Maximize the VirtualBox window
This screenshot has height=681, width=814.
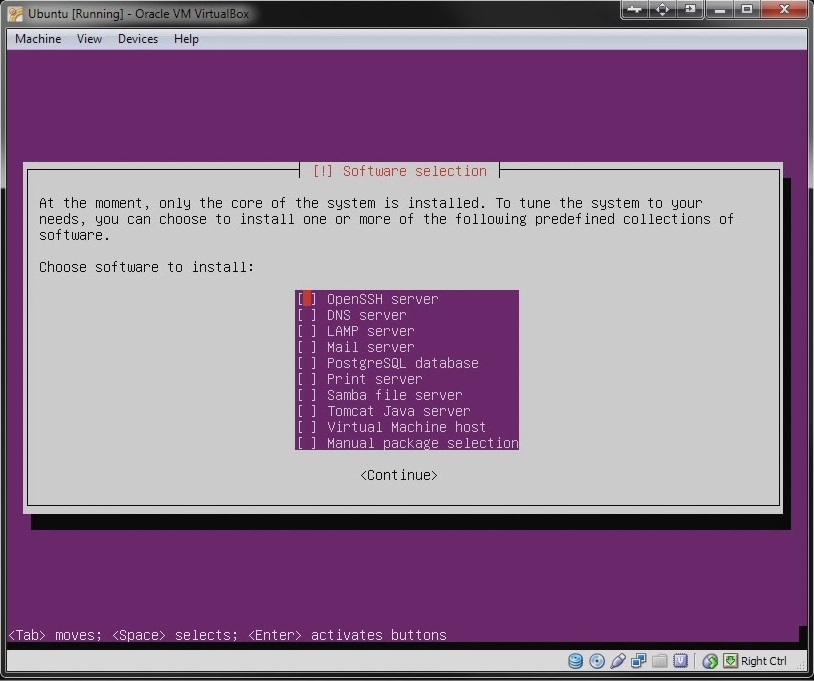(747, 9)
